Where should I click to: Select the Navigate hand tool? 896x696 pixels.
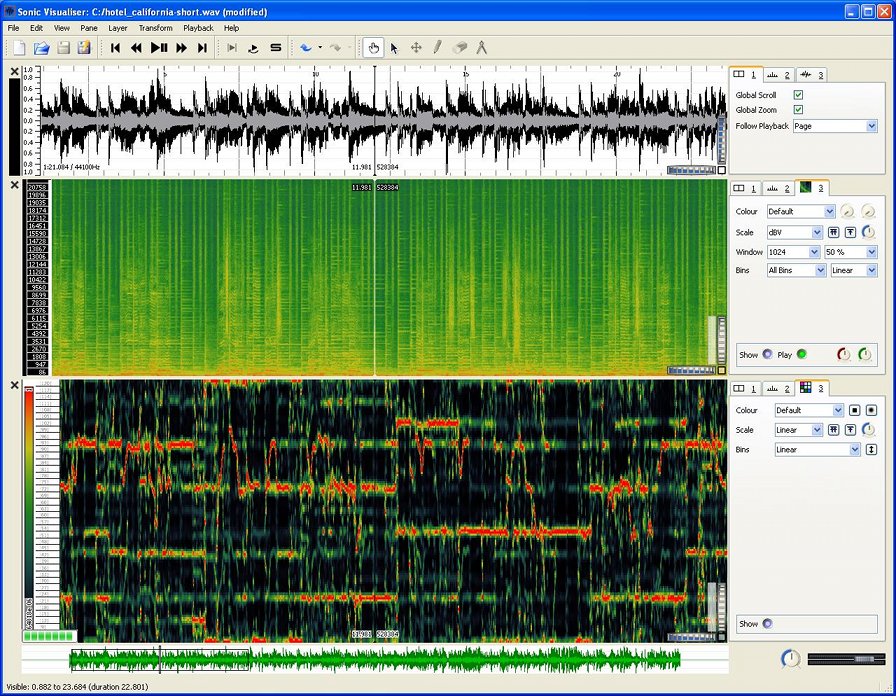[x=373, y=48]
